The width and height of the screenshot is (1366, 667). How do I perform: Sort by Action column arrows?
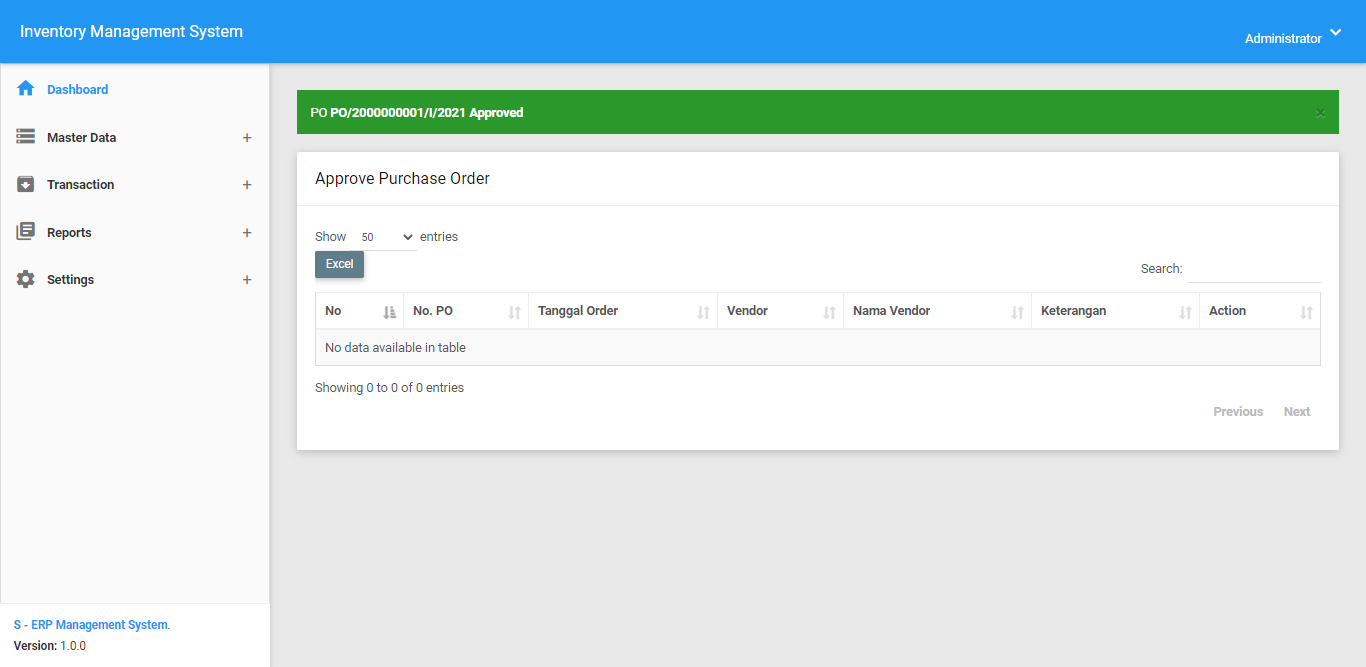[x=1306, y=312]
